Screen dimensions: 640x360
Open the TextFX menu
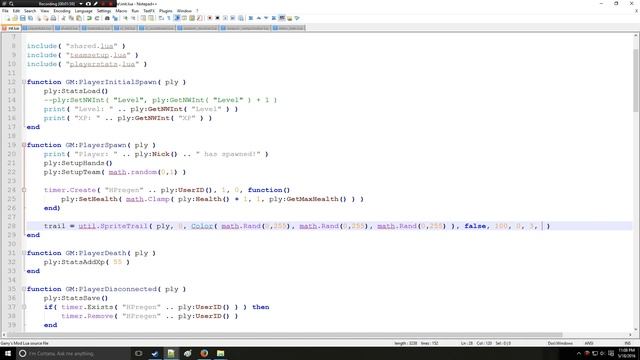pos(149,11)
